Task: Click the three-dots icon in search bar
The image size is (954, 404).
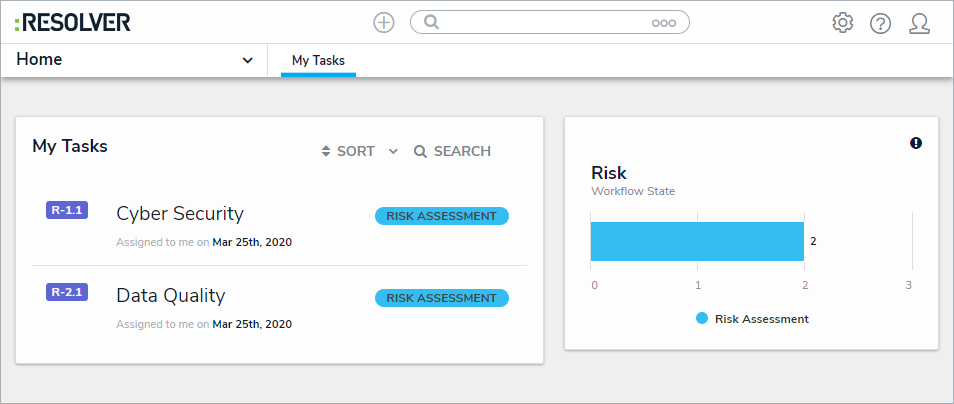Action: point(664,23)
